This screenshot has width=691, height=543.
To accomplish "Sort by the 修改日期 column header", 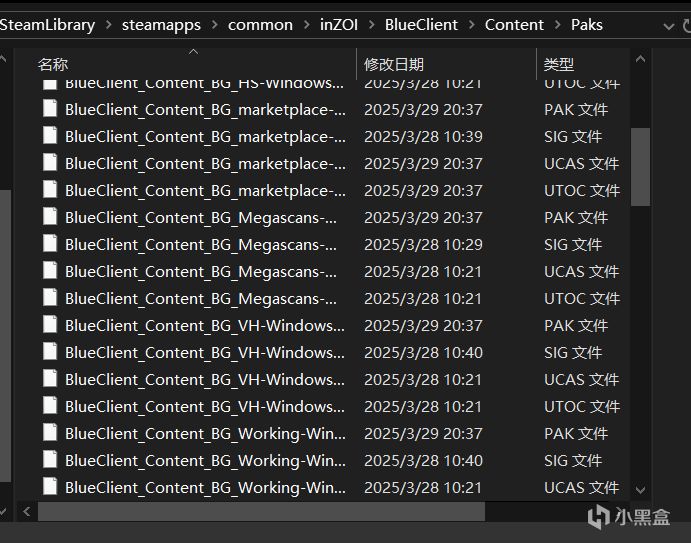I will coord(393,64).
